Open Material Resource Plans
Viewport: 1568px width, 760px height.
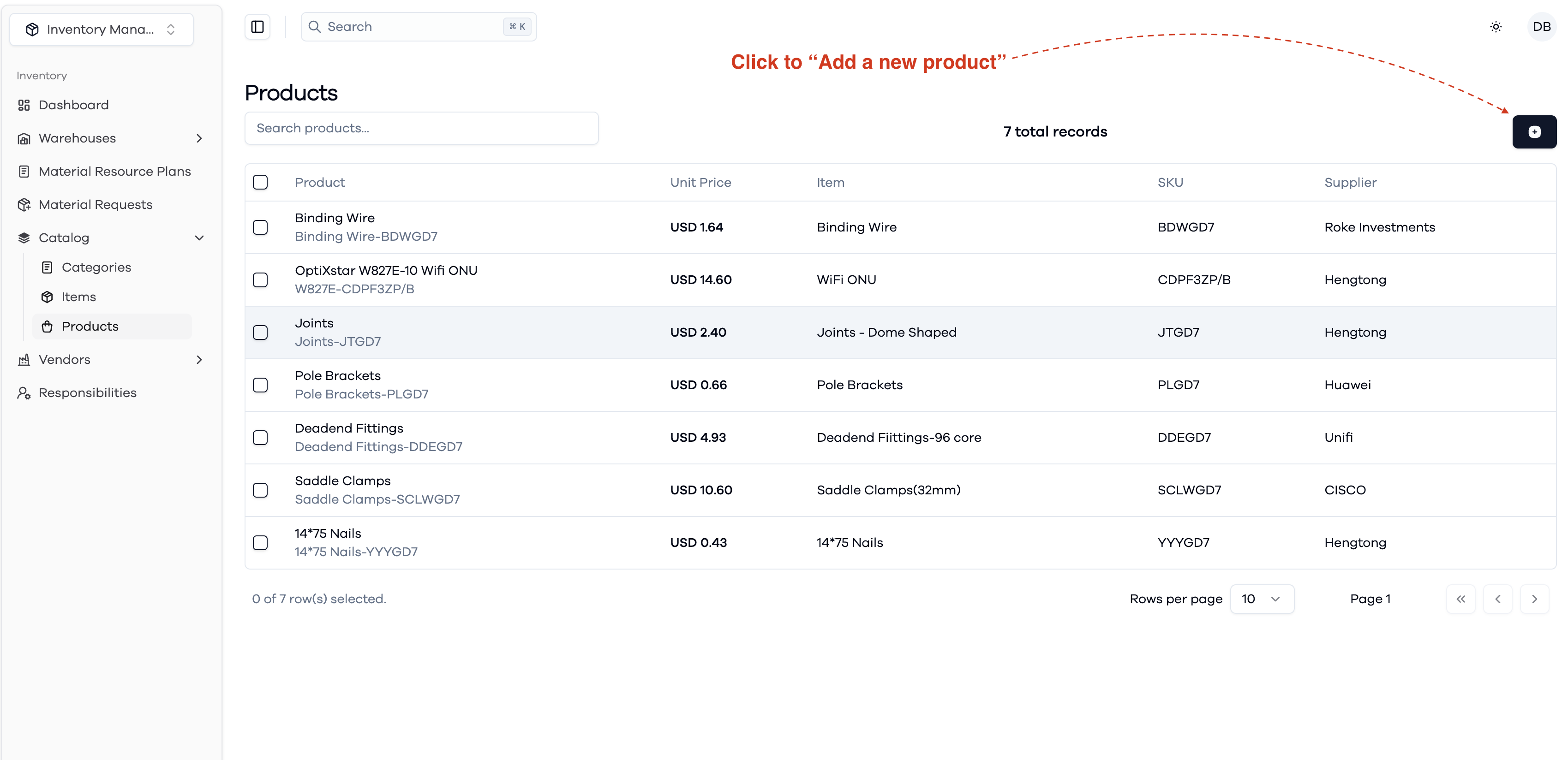pyautogui.click(x=114, y=172)
